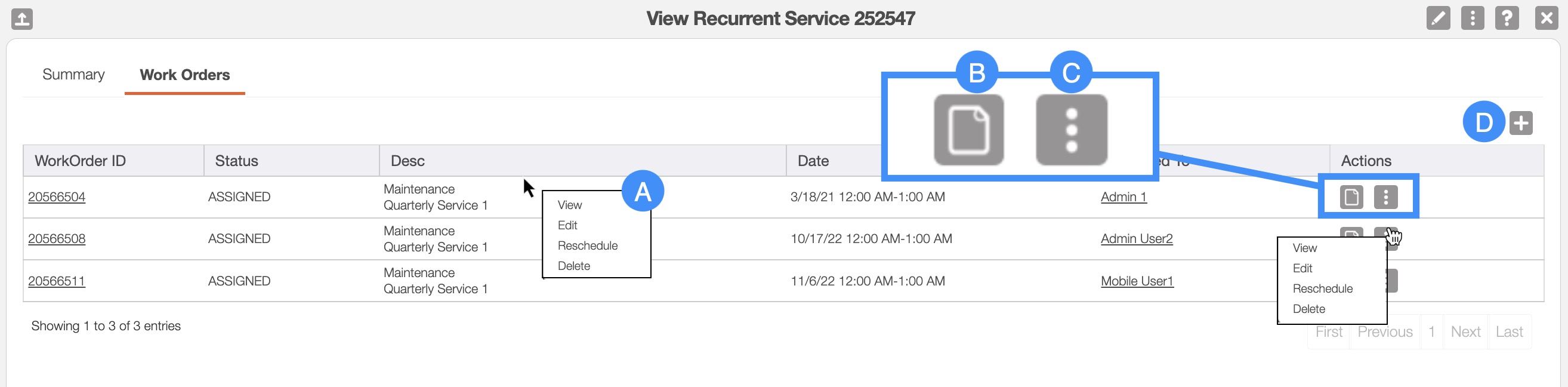This screenshot has height=387, width=1568.
Task: Select the Work Orders tab
Action: tap(184, 75)
